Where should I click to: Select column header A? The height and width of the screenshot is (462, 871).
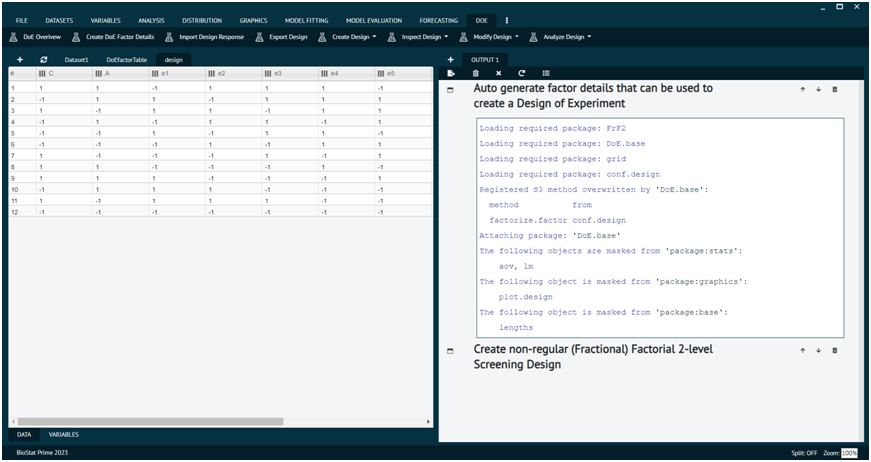tap(121, 73)
